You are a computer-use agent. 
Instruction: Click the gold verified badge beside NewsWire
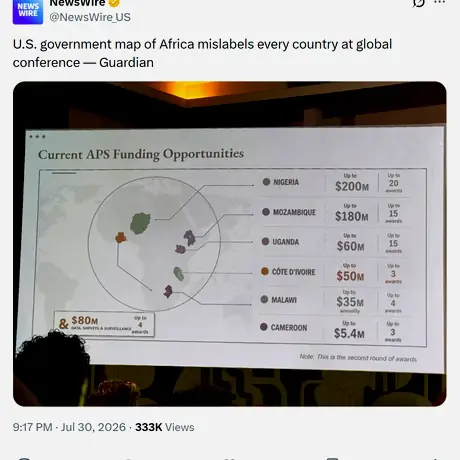(x=114, y=3)
